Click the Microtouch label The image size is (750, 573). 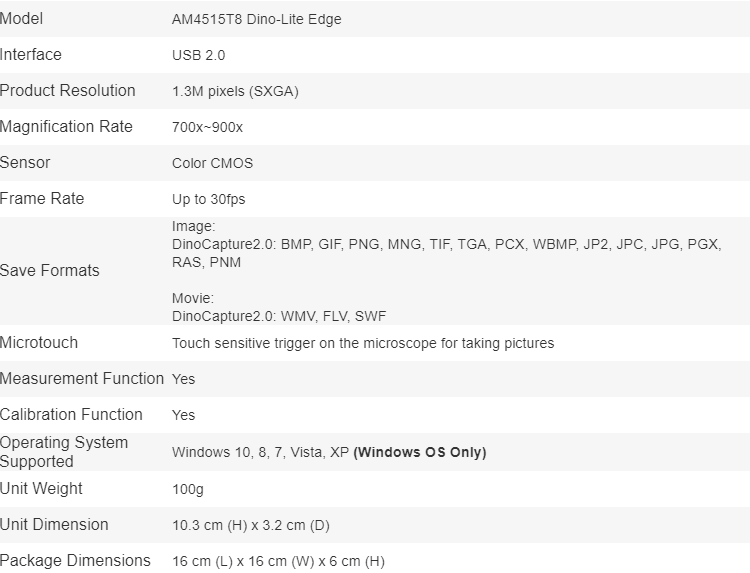click(39, 343)
